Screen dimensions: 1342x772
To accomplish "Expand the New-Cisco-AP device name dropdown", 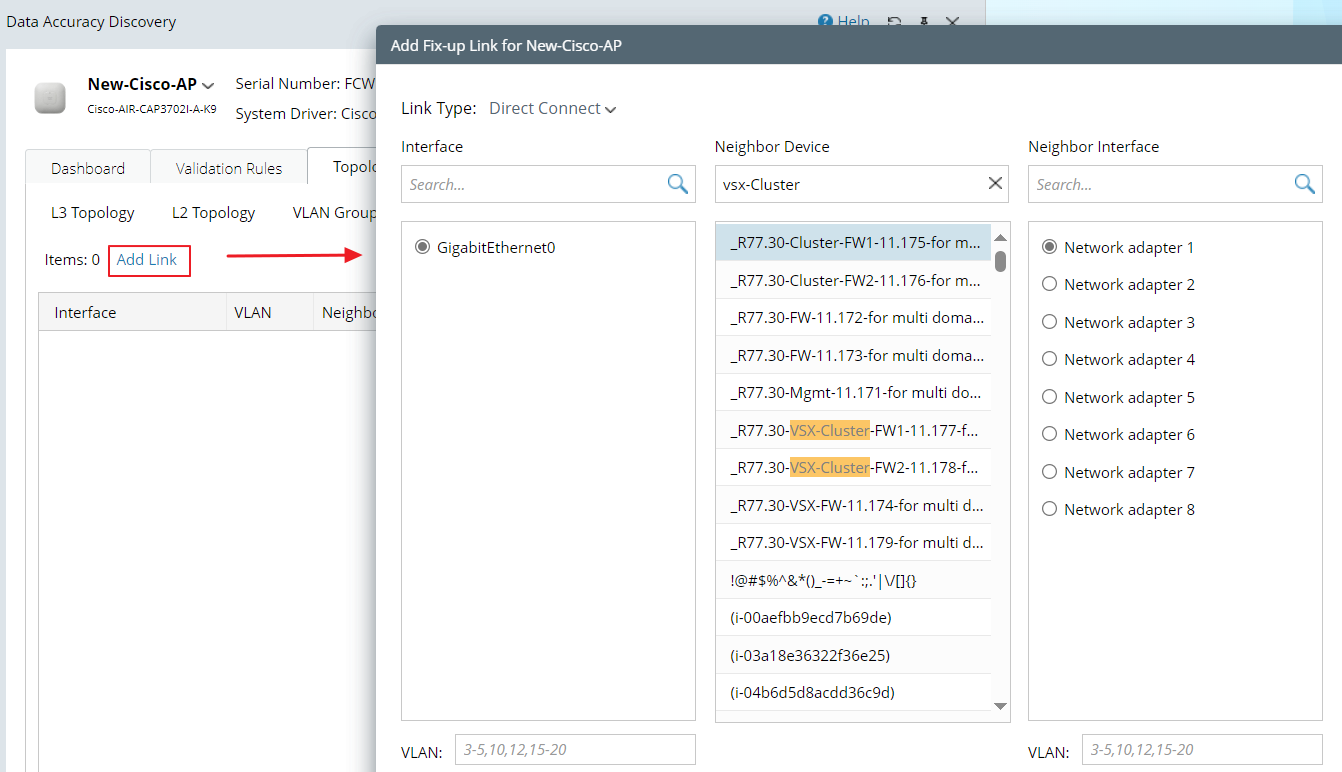I will point(208,86).
